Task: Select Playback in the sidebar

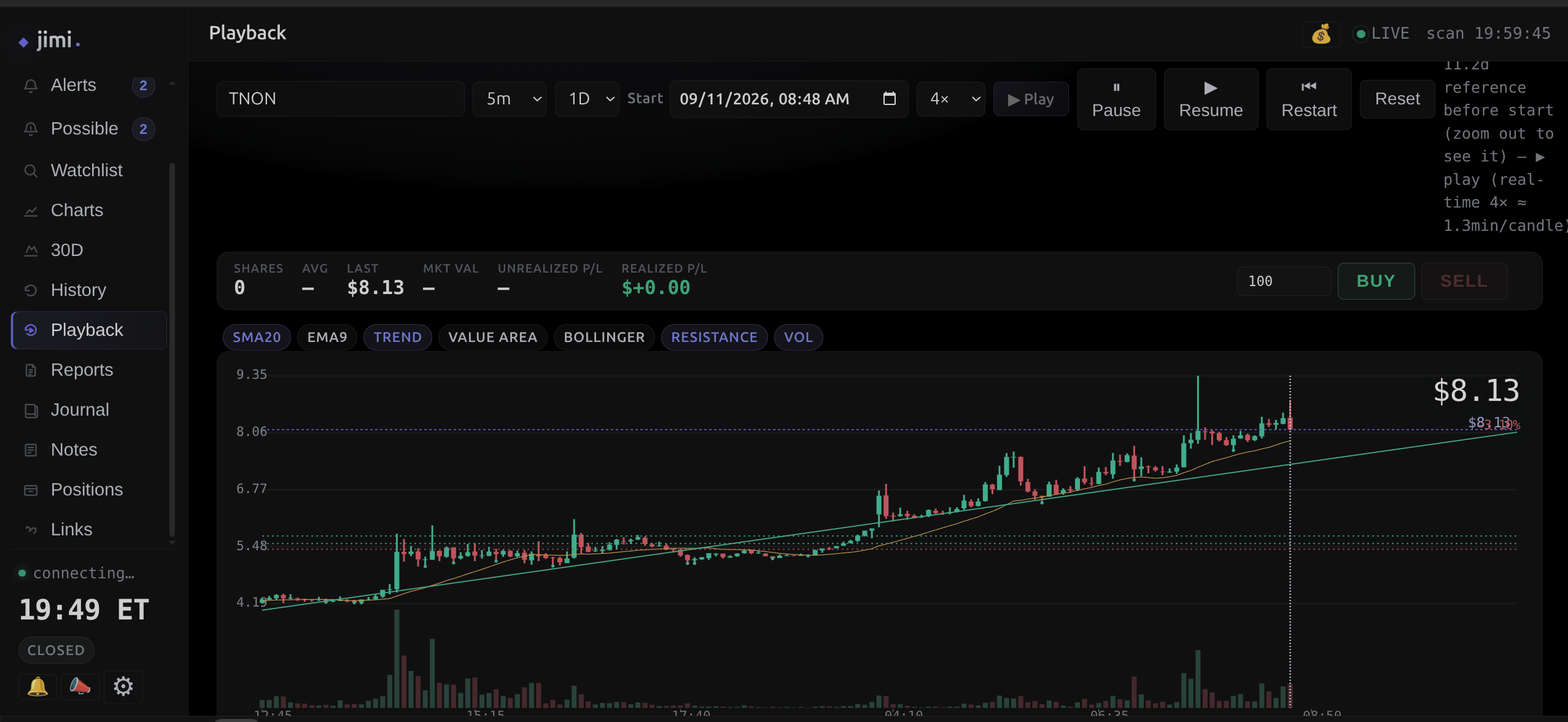Action: click(89, 330)
